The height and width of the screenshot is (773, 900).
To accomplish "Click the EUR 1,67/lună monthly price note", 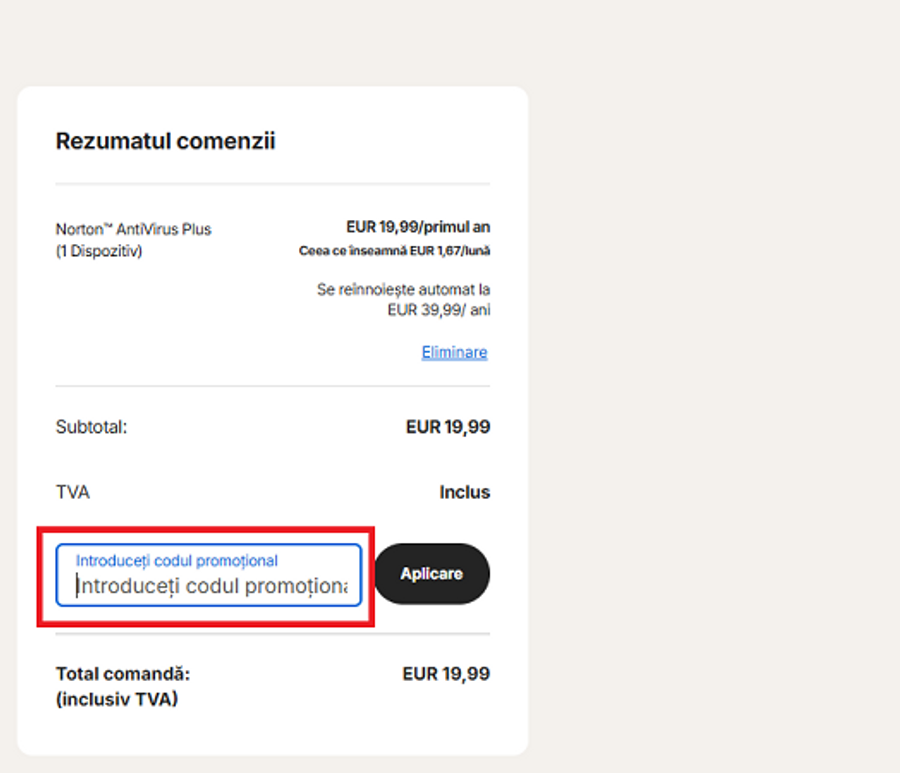I will (x=394, y=251).
